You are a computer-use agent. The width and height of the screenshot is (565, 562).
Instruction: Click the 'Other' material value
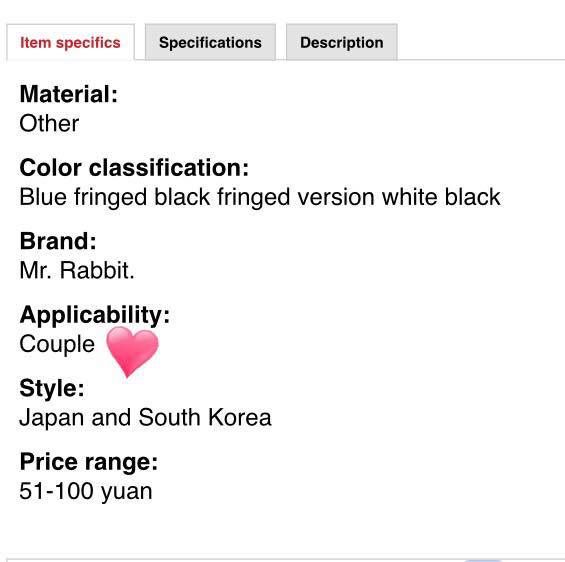[x=49, y=123]
